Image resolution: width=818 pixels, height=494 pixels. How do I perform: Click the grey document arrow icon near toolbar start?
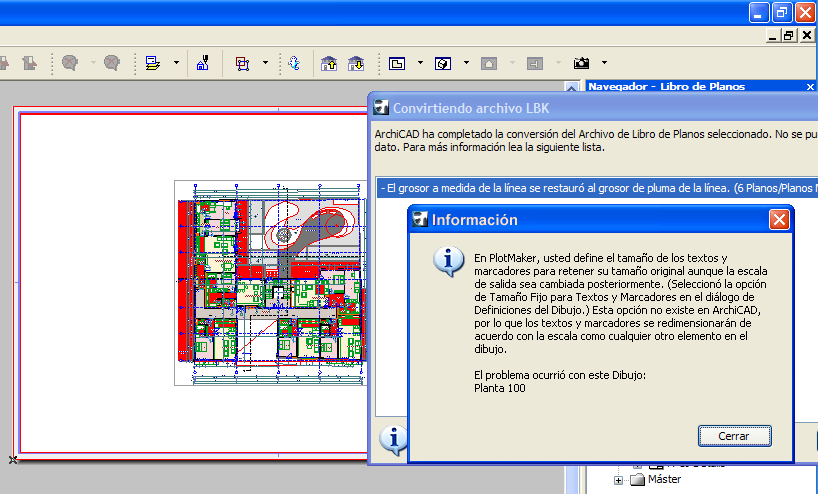(30, 63)
